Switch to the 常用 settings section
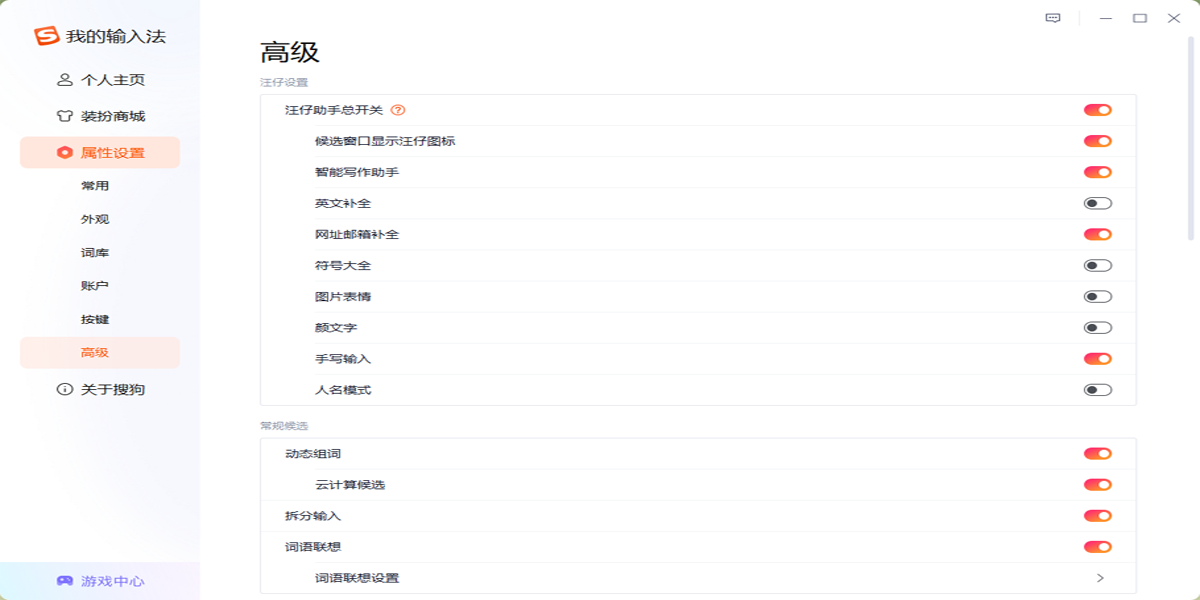Screen dimensions: 1200x600 95,185
